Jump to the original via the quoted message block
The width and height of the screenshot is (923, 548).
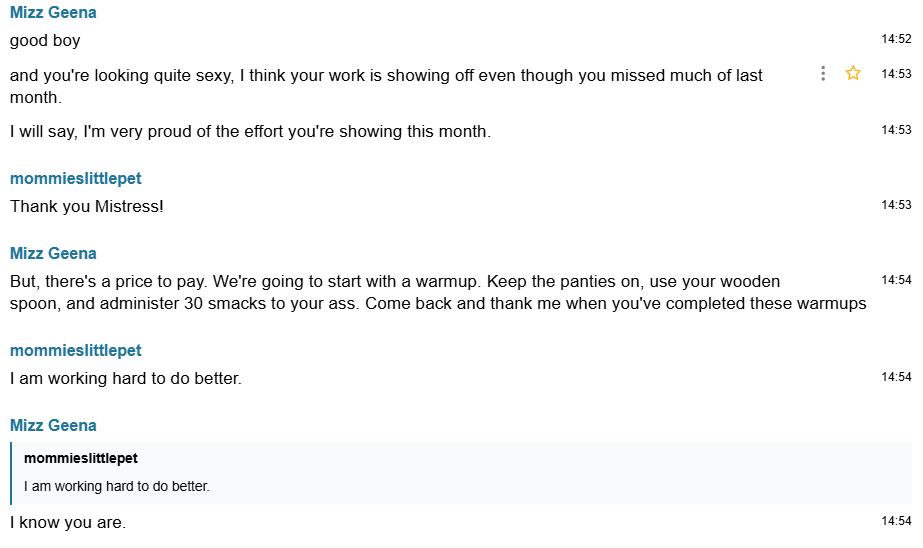tap(460, 473)
